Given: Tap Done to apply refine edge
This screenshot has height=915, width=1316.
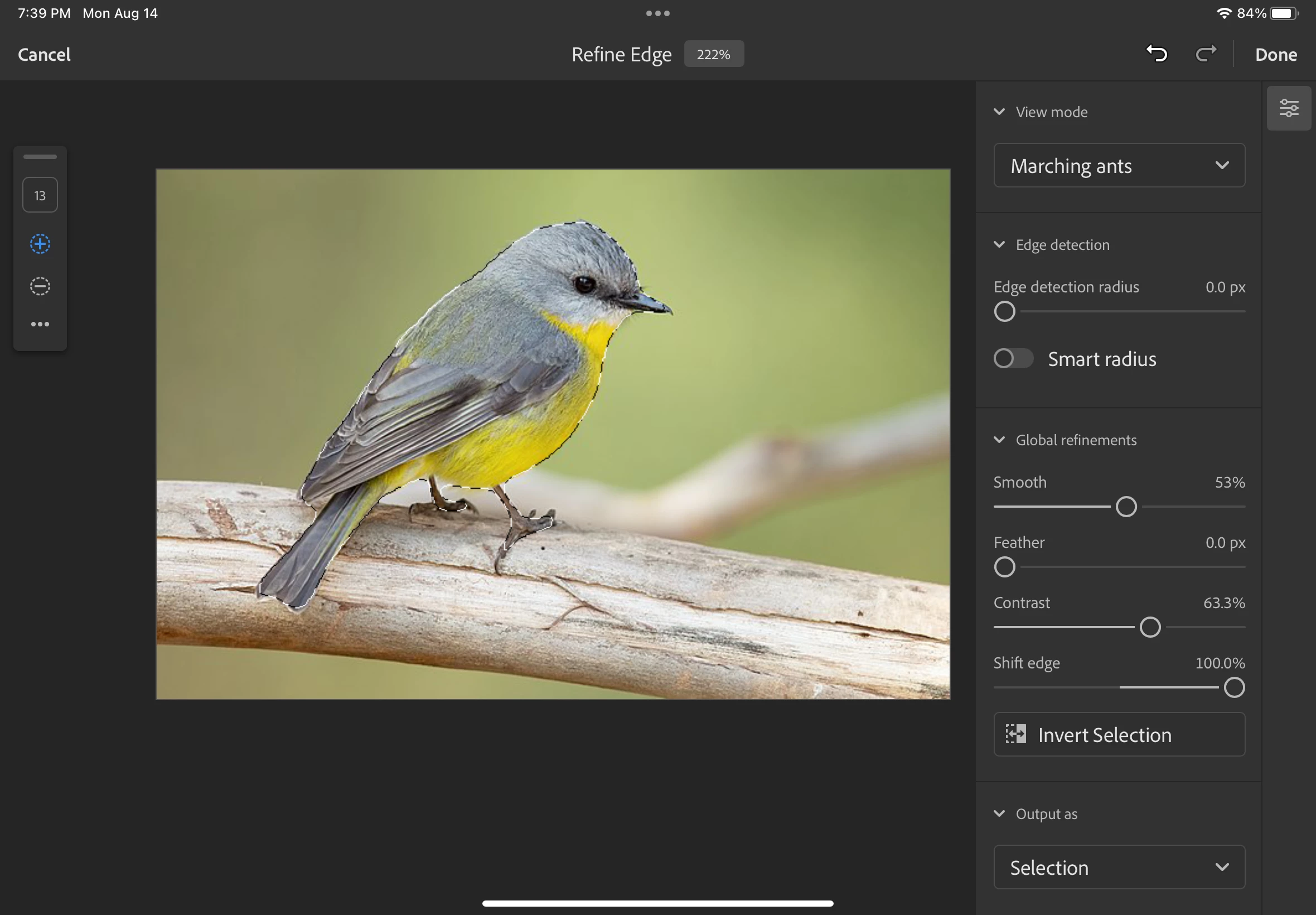Looking at the screenshot, I should (1276, 55).
